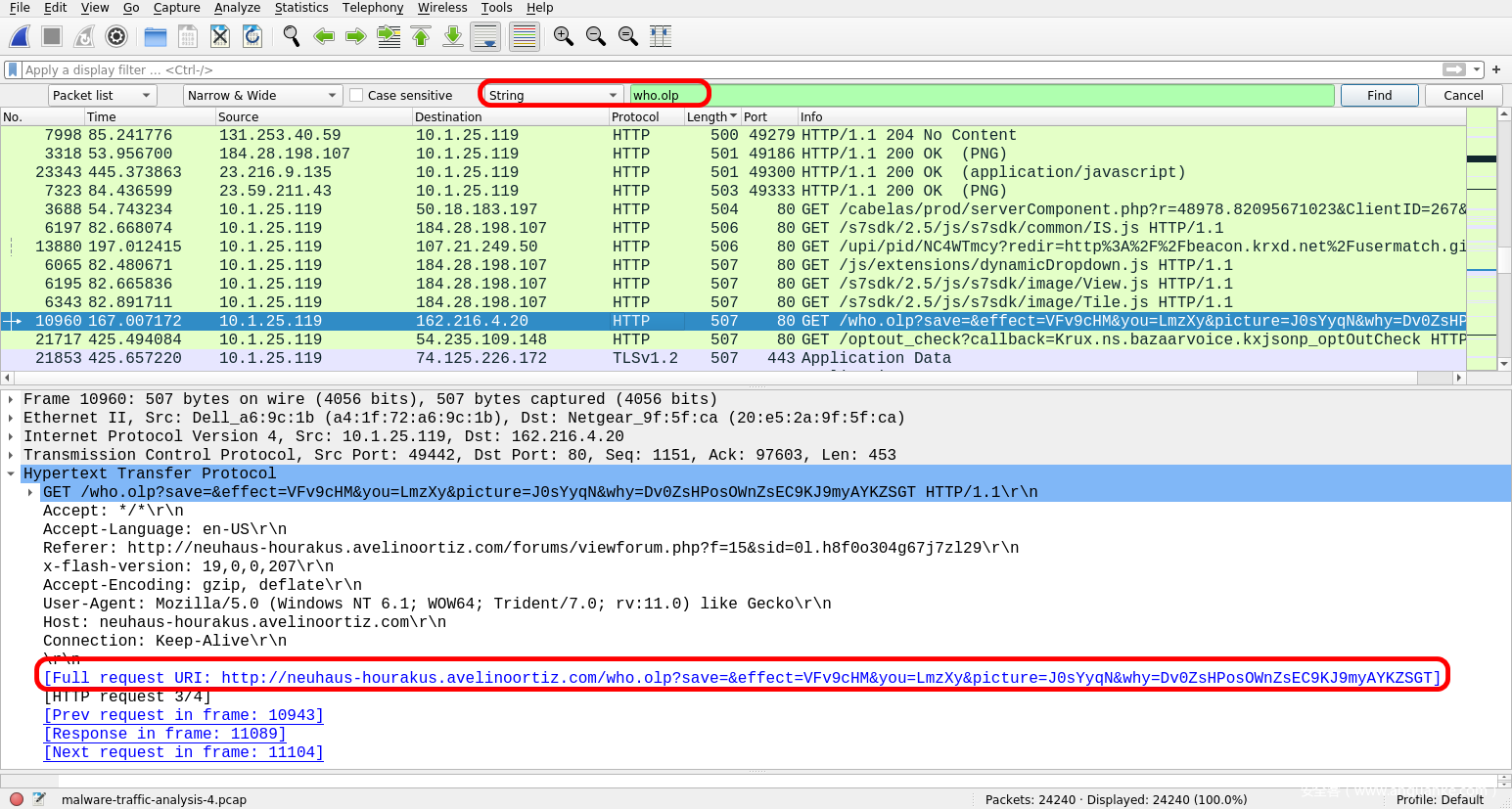Toggle packet list colorization
The height and width of the screenshot is (809, 1512).
[x=525, y=37]
